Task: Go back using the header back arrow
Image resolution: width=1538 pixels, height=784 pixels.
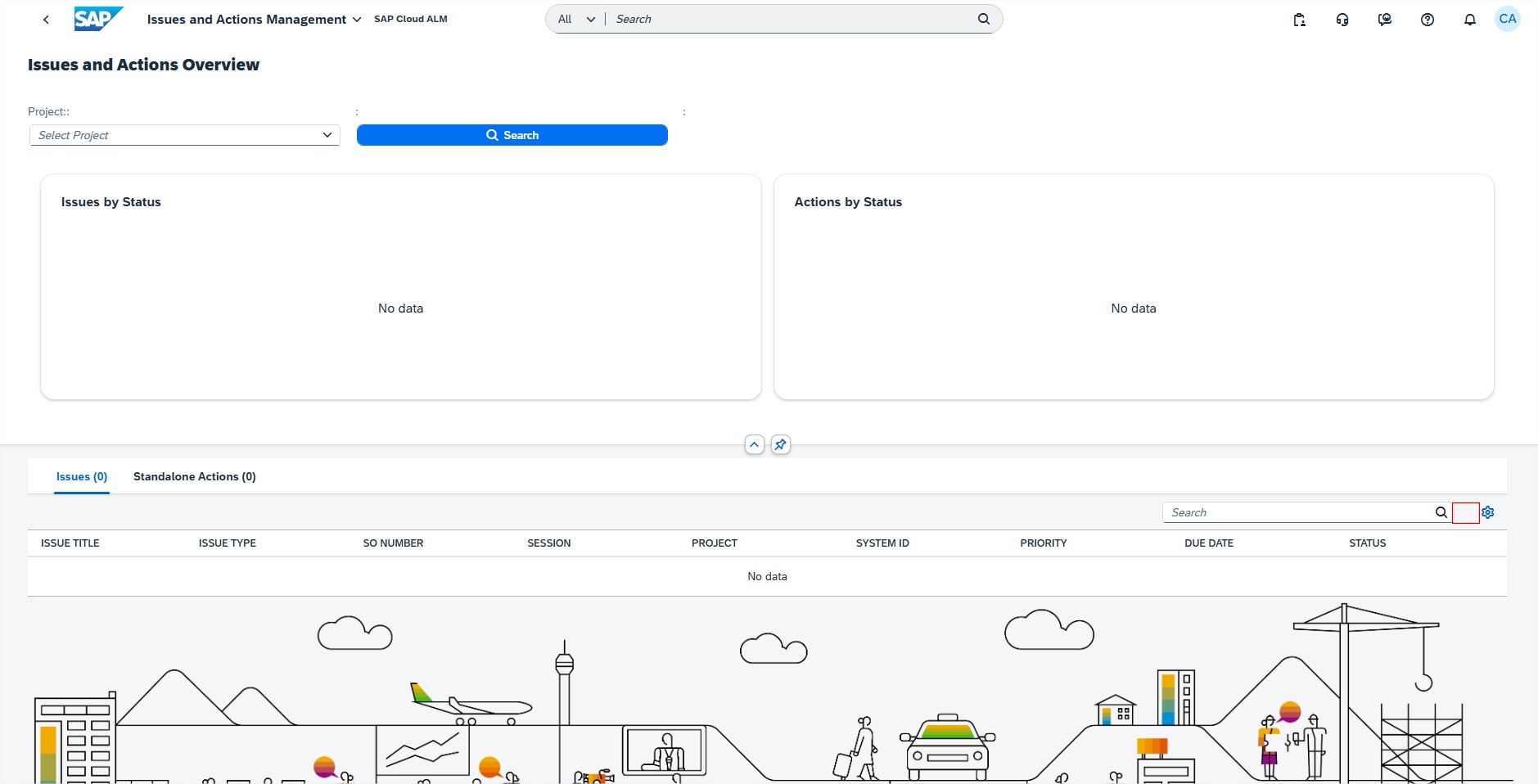Action: [46, 20]
